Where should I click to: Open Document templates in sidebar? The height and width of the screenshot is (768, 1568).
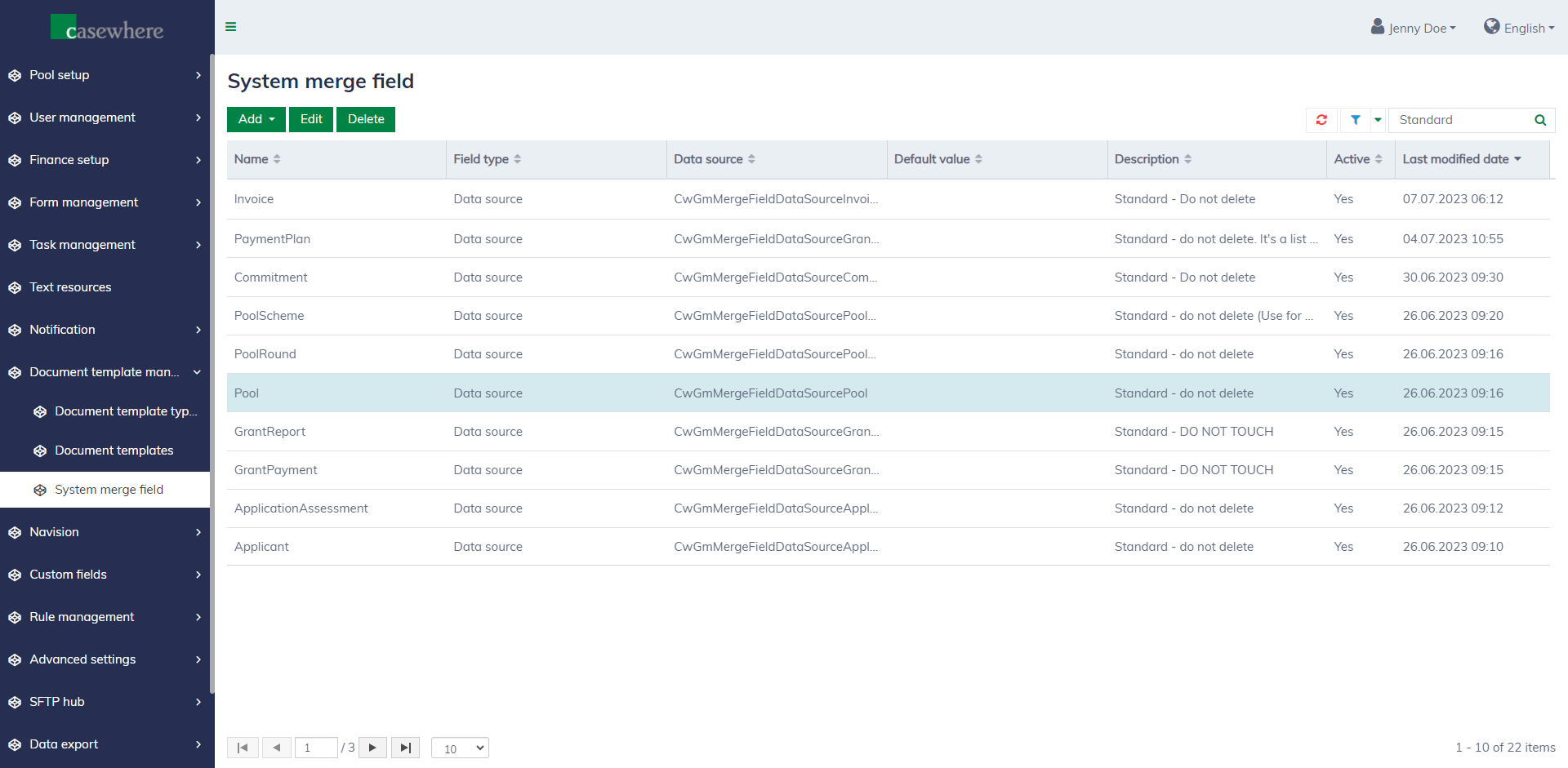(114, 451)
